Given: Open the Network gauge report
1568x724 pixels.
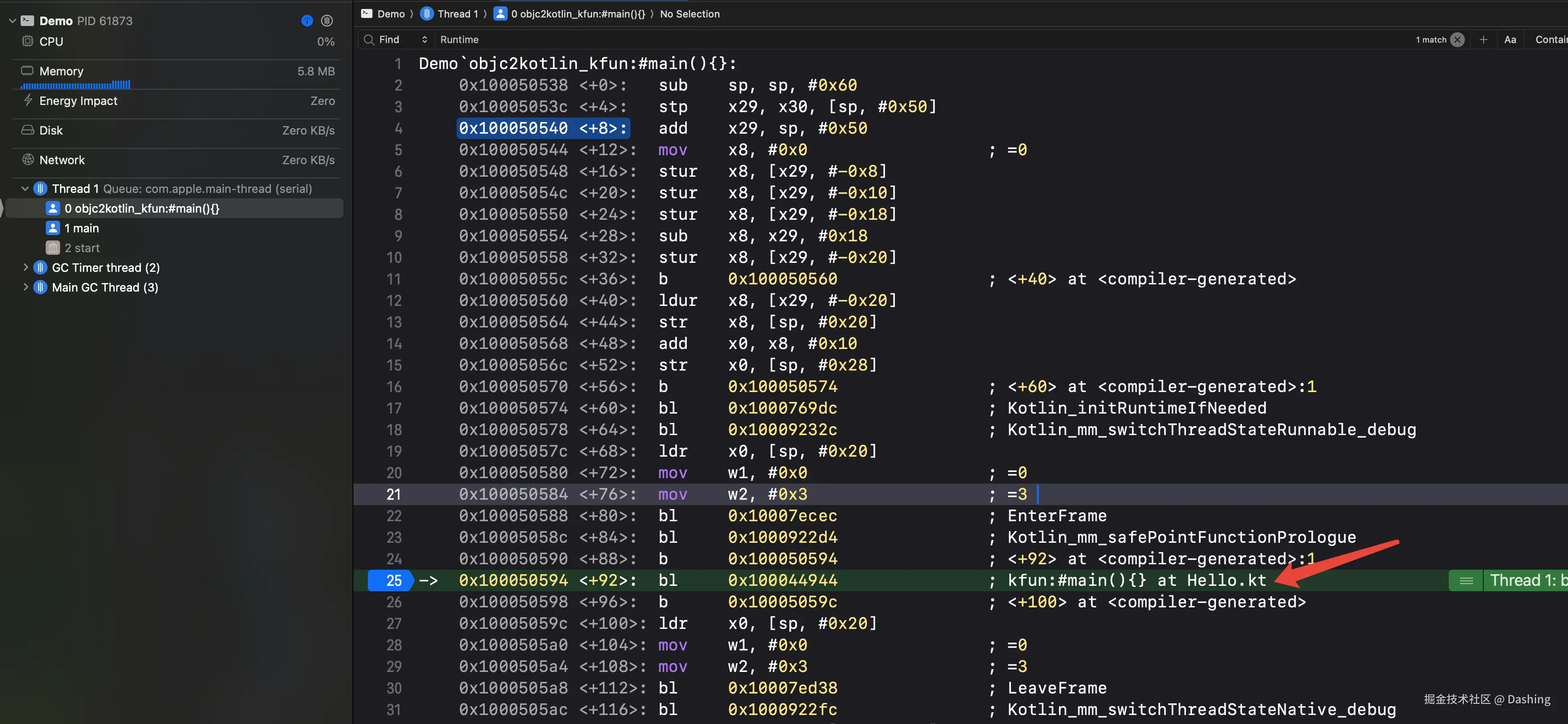Looking at the screenshot, I should 61,160.
